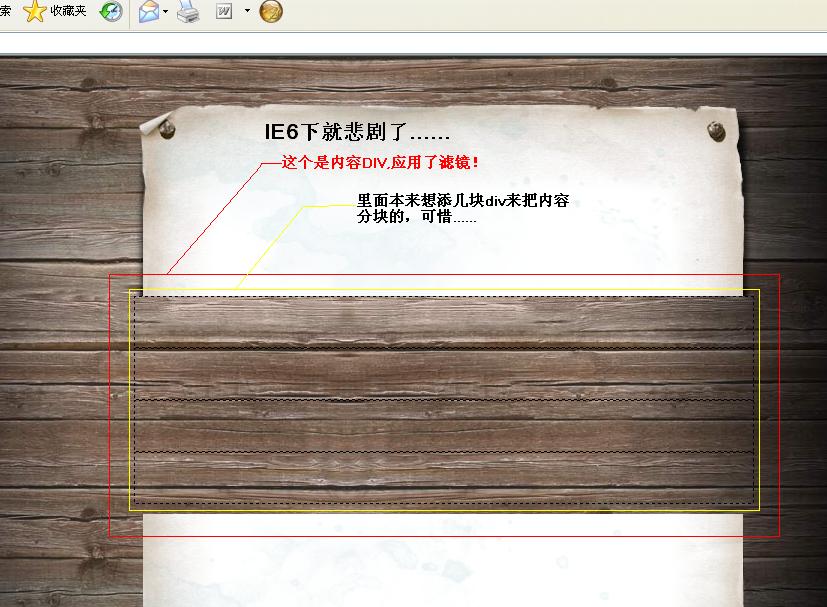Open the Mail envelope icon
The width and height of the screenshot is (827, 607).
coord(149,11)
